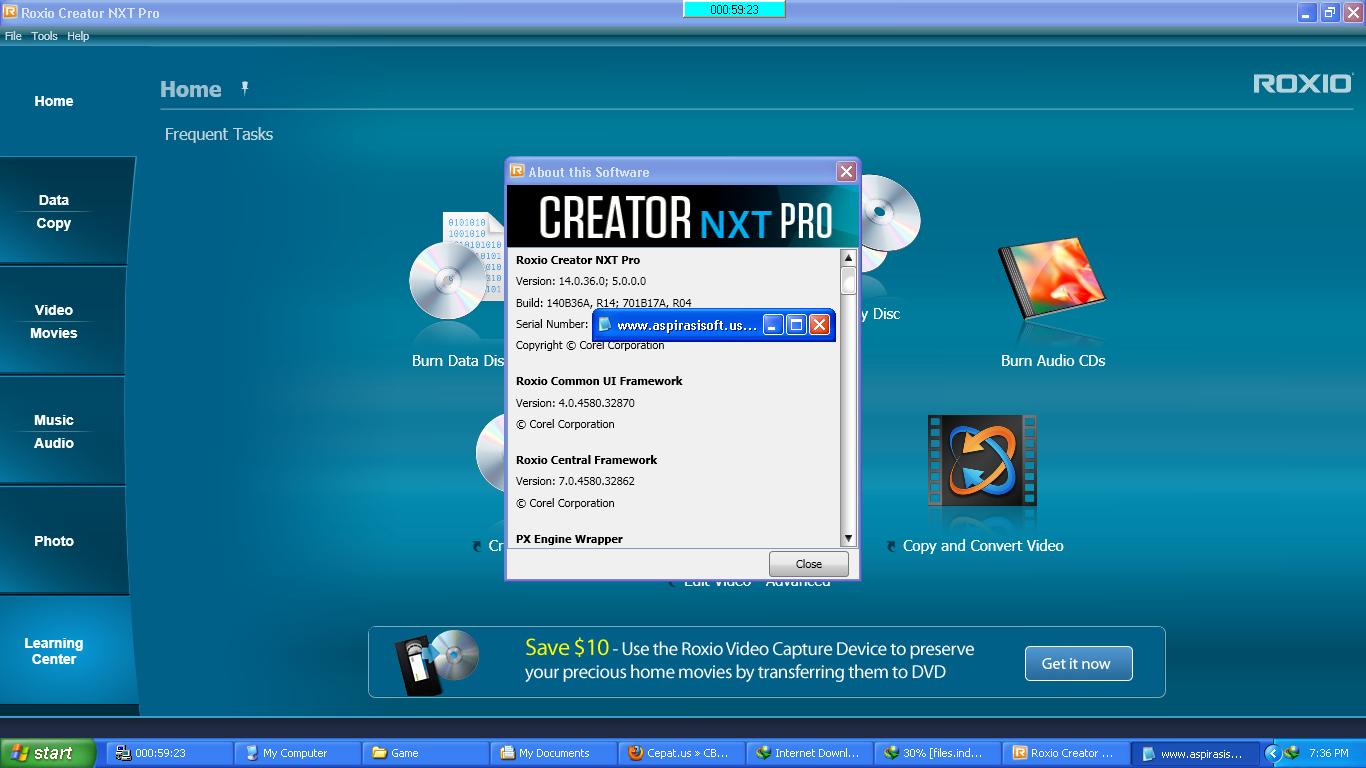The image size is (1366, 768).
Task: Click the Copy and Convert Video label
Action: point(983,546)
